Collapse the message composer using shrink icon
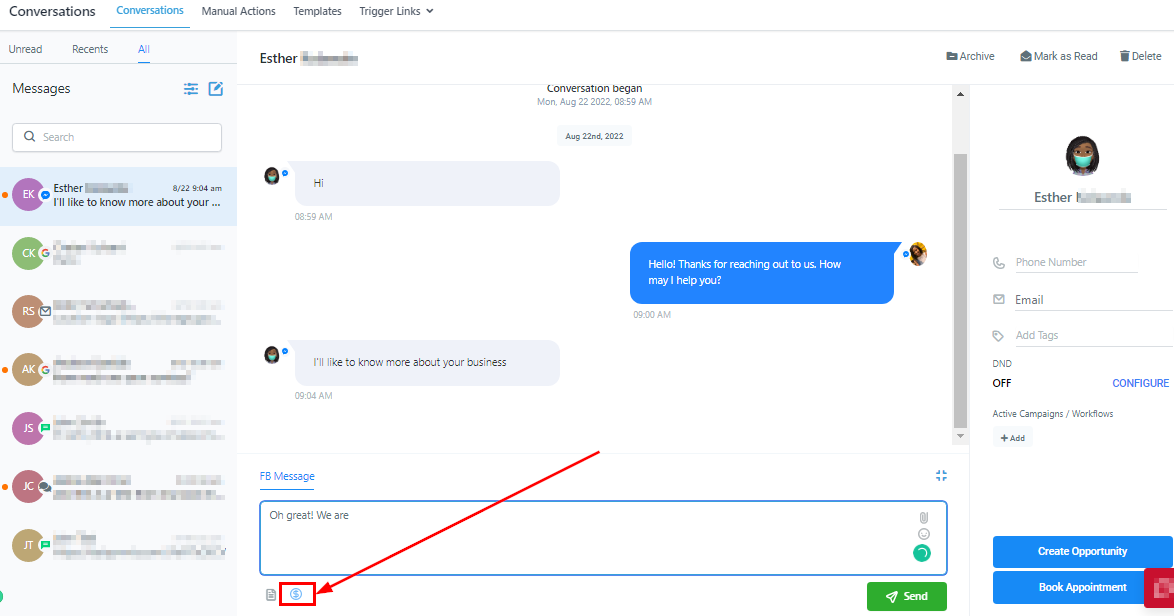 point(941,475)
